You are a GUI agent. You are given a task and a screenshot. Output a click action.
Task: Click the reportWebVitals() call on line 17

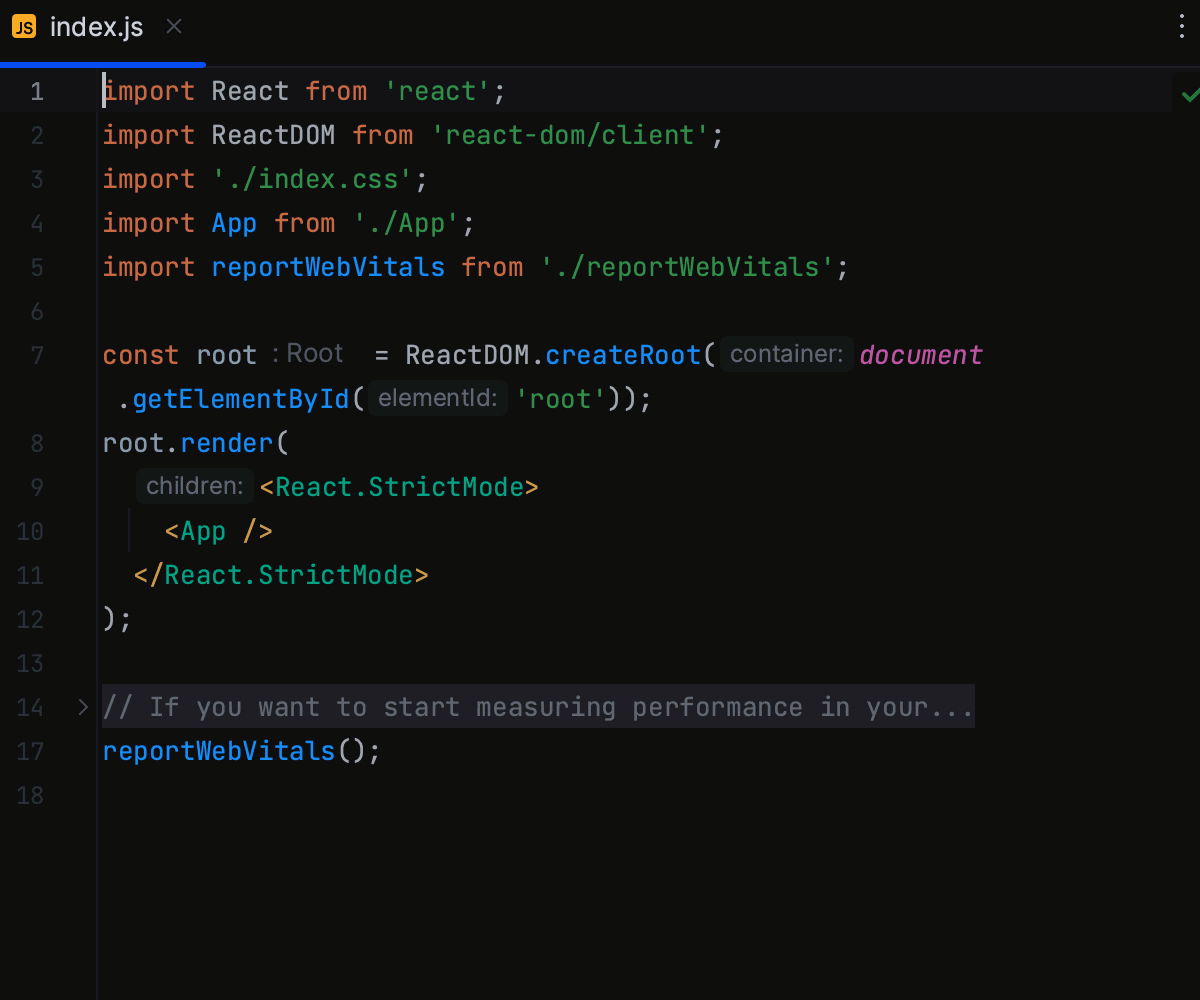pyautogui.click(x=218, y=751)
